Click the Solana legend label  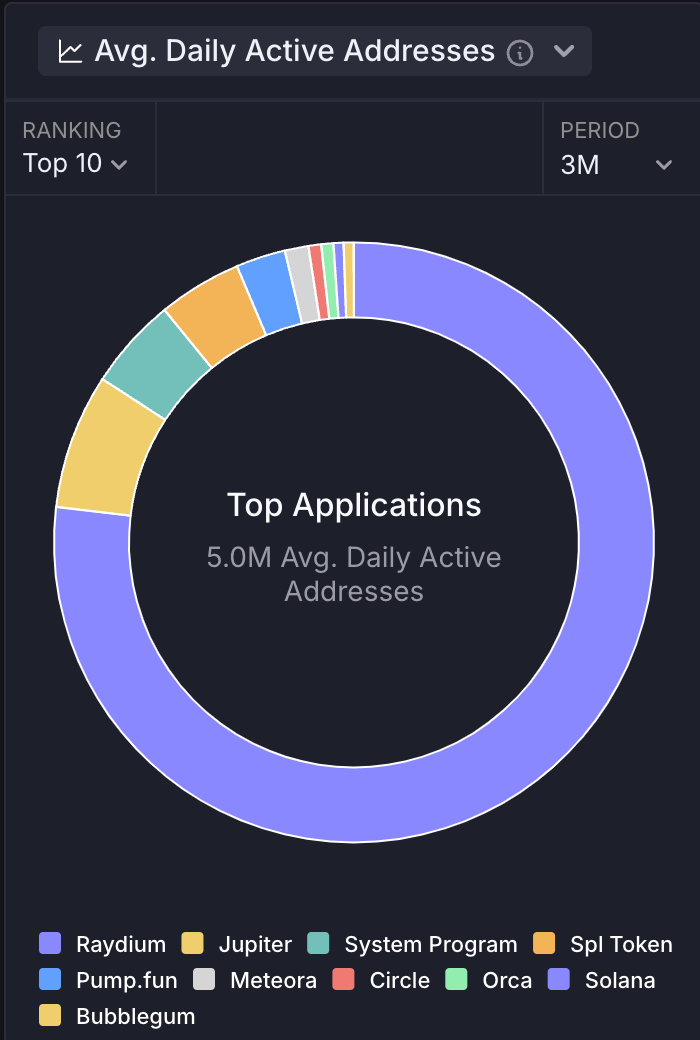pos(620,980)
